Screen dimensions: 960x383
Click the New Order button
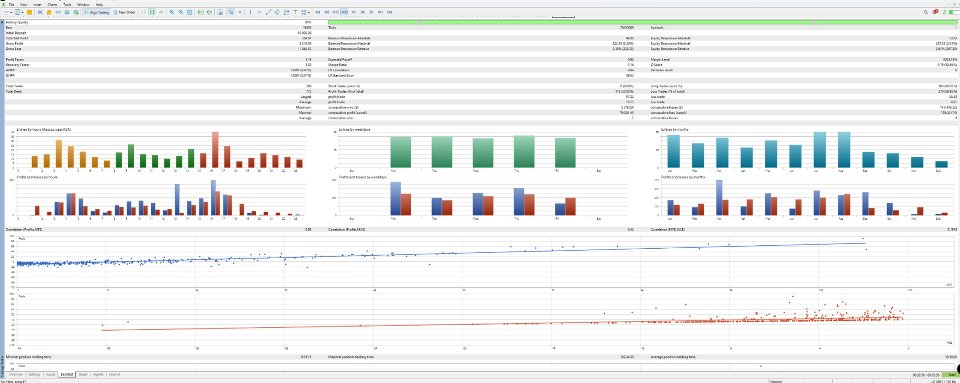[x=124, y=12]
